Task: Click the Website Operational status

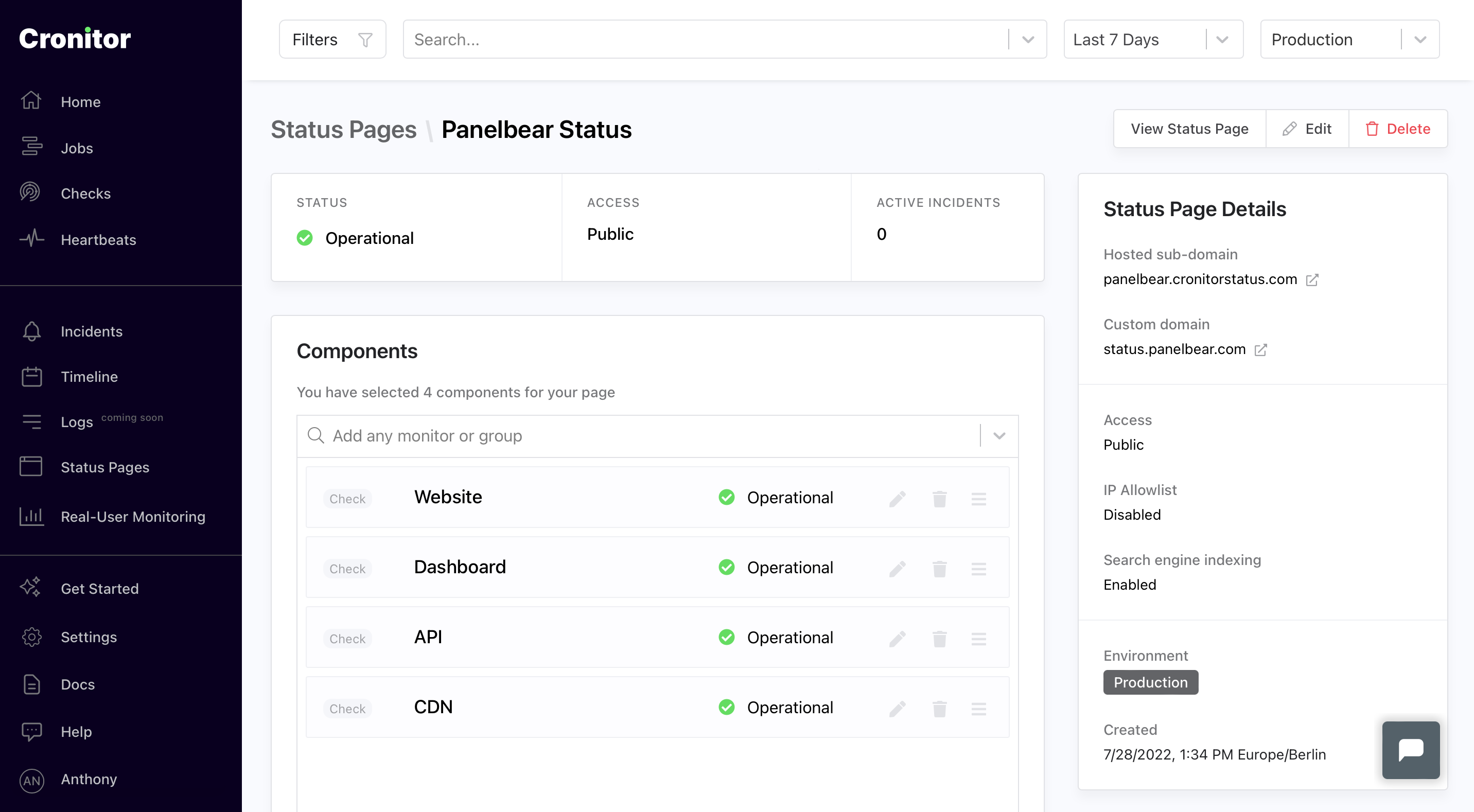Action: [776, 497]
